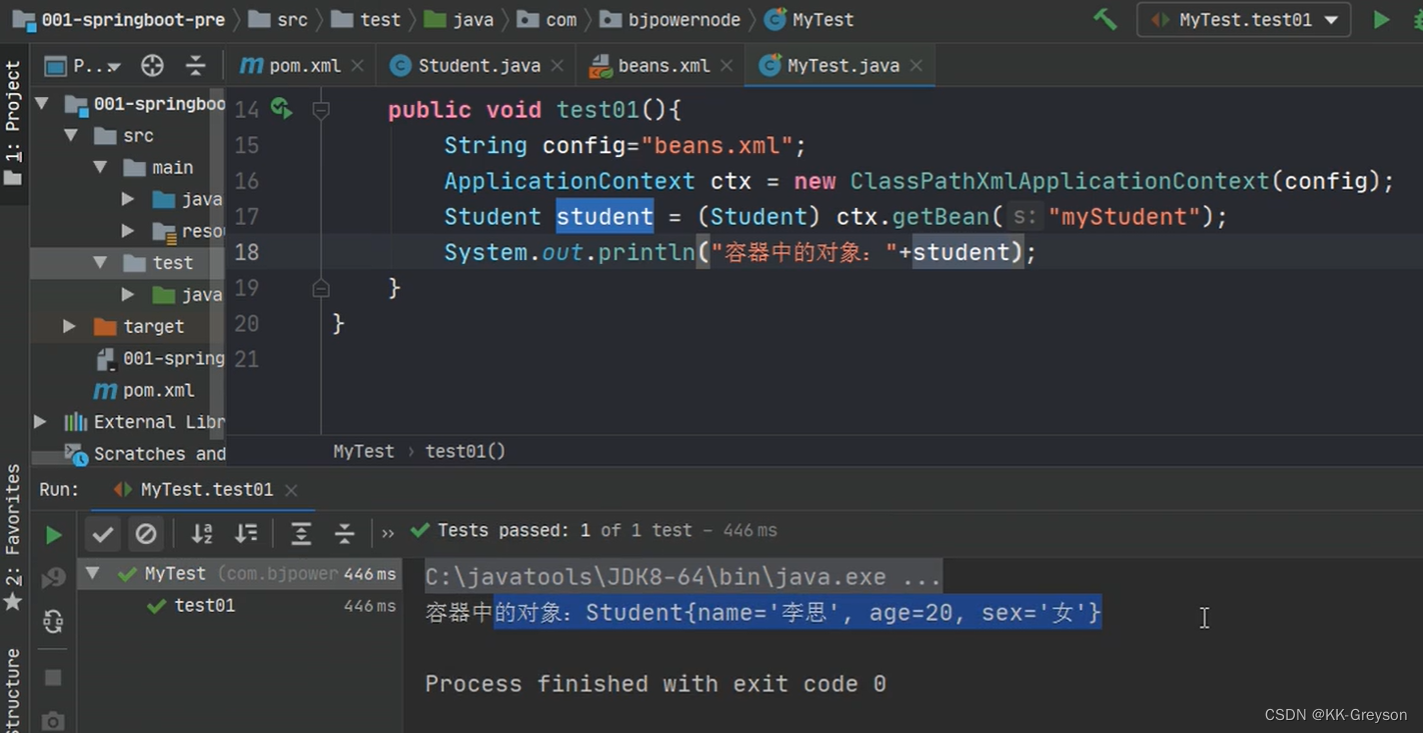Click the test01() editor breadcrumb below the code
This screenshot has height=733, width=1423.
[x=465, y=451]
